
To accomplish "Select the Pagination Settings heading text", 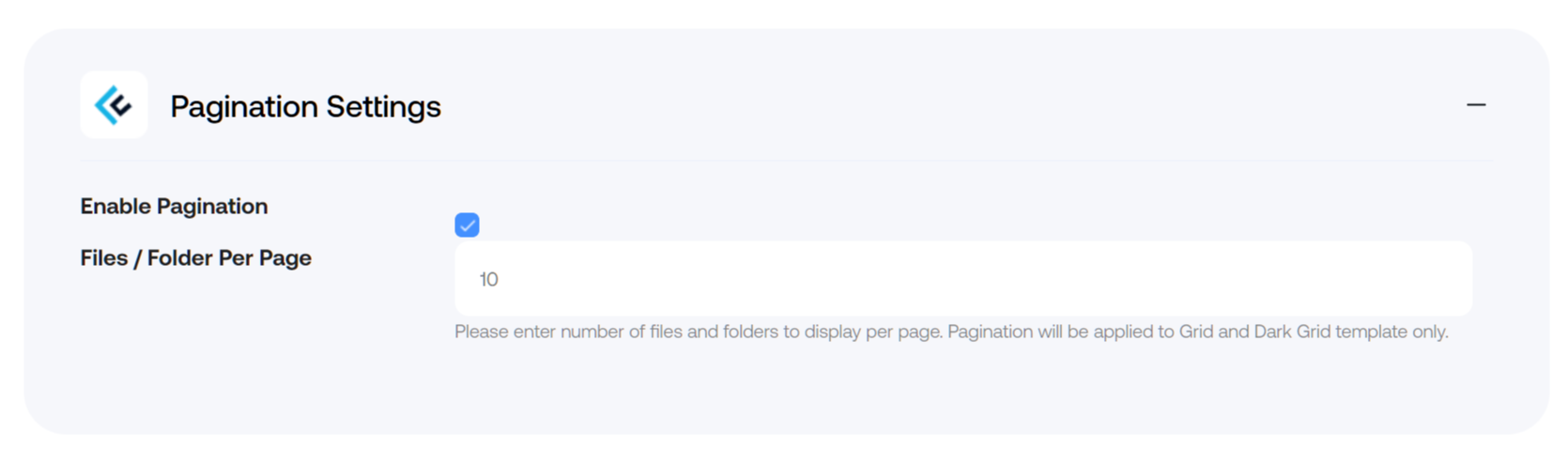I will 305,106.
